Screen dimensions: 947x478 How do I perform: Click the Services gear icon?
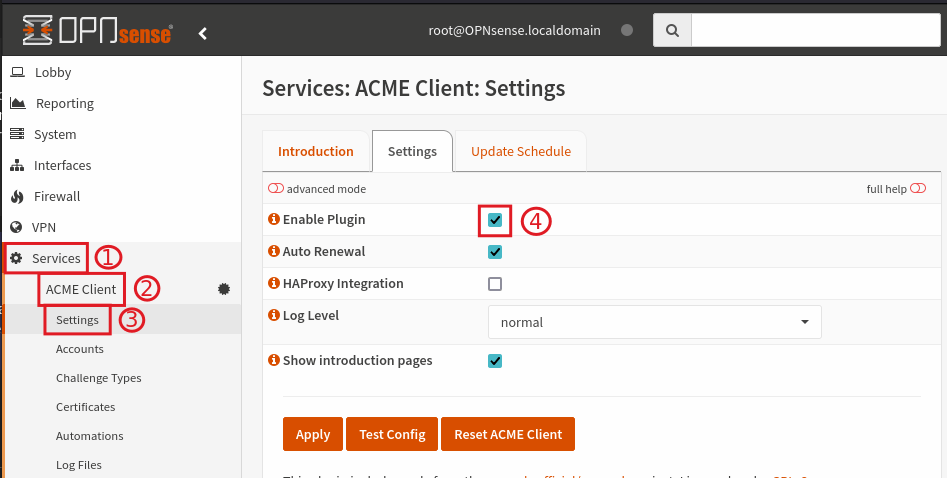[16, 258]
